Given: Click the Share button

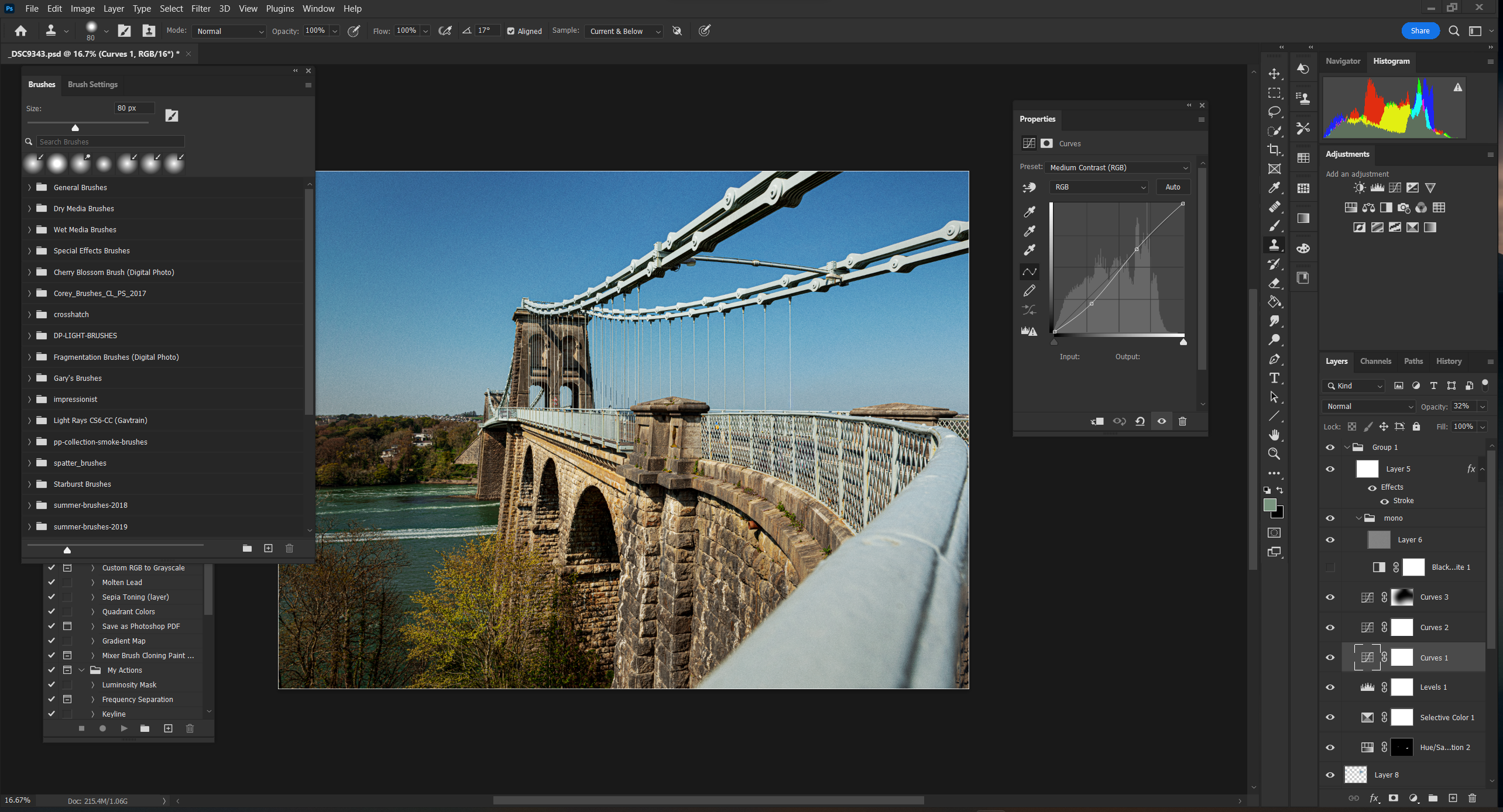Looking at the screenshot, I should pyautogui.click(x=1420, y=31).
